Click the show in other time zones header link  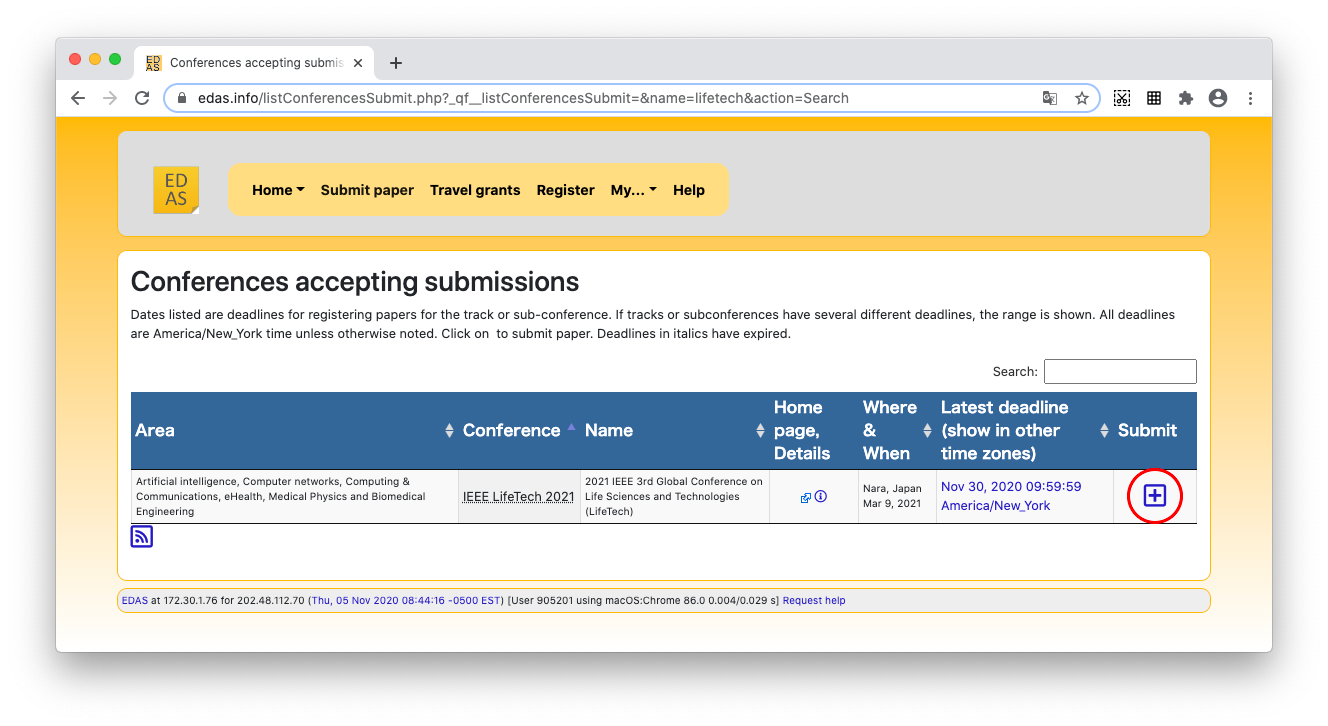[1000, 442]
